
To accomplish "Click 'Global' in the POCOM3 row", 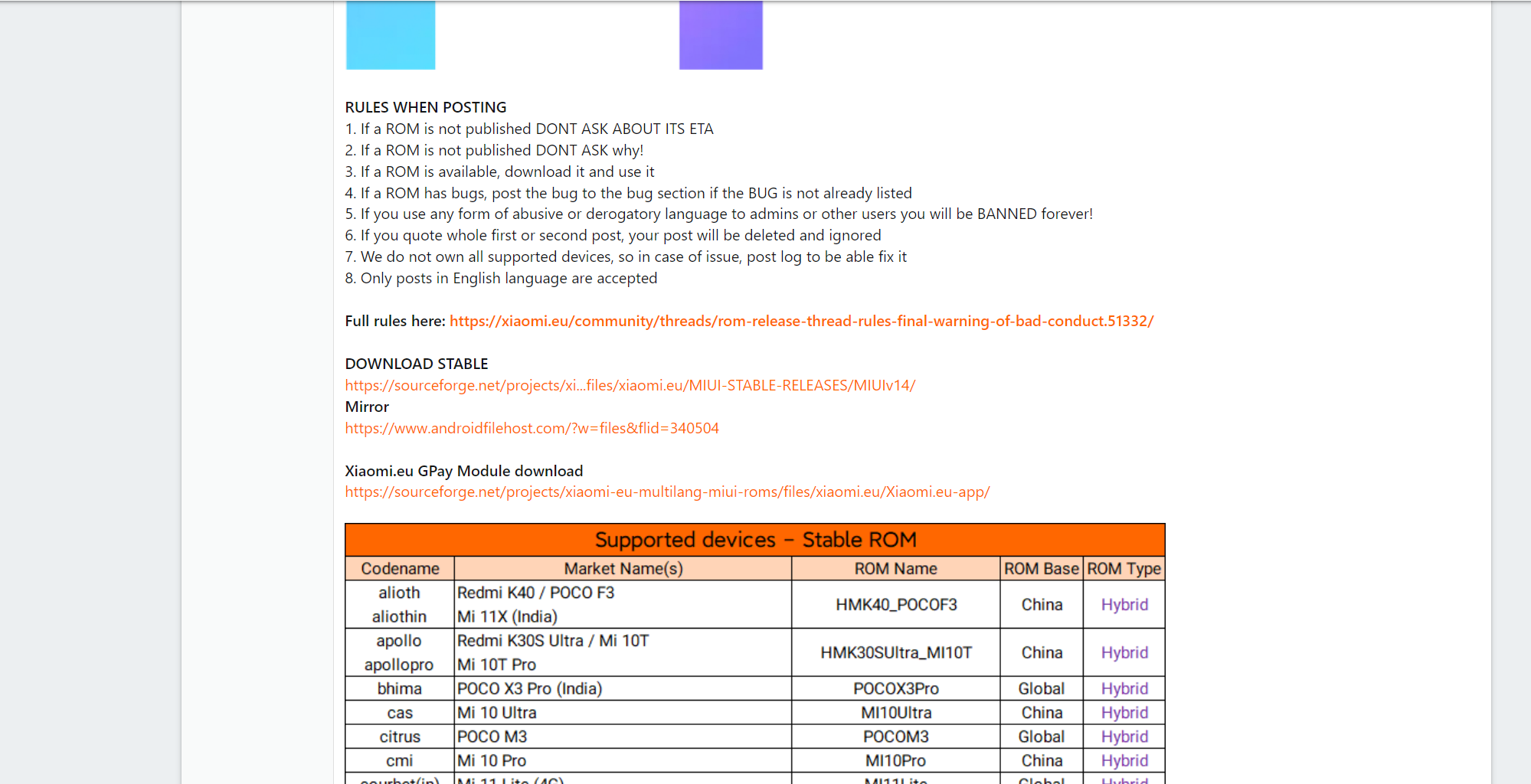I will (x=1042, y=737).
